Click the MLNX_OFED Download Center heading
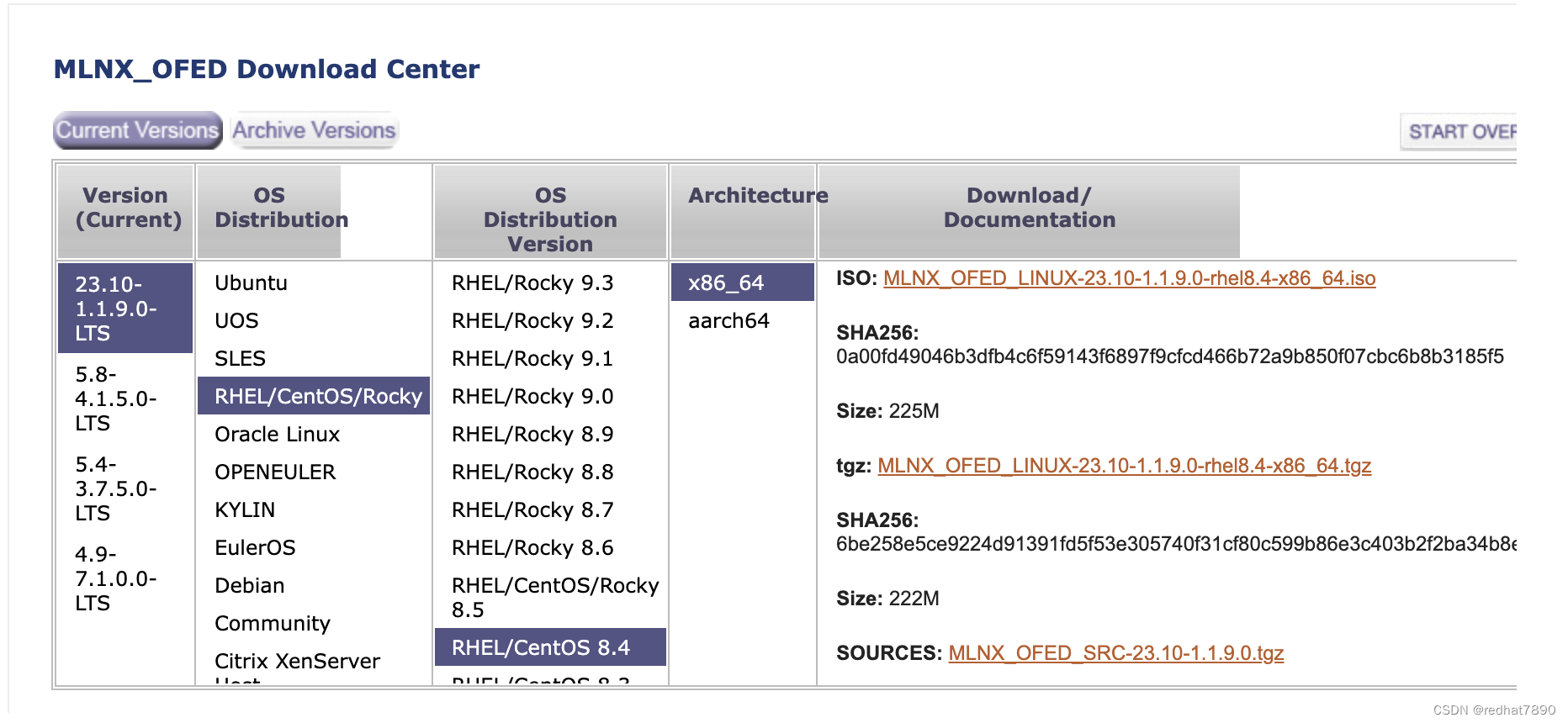This screenshot has width=1568, height=723. click(267, 69)
